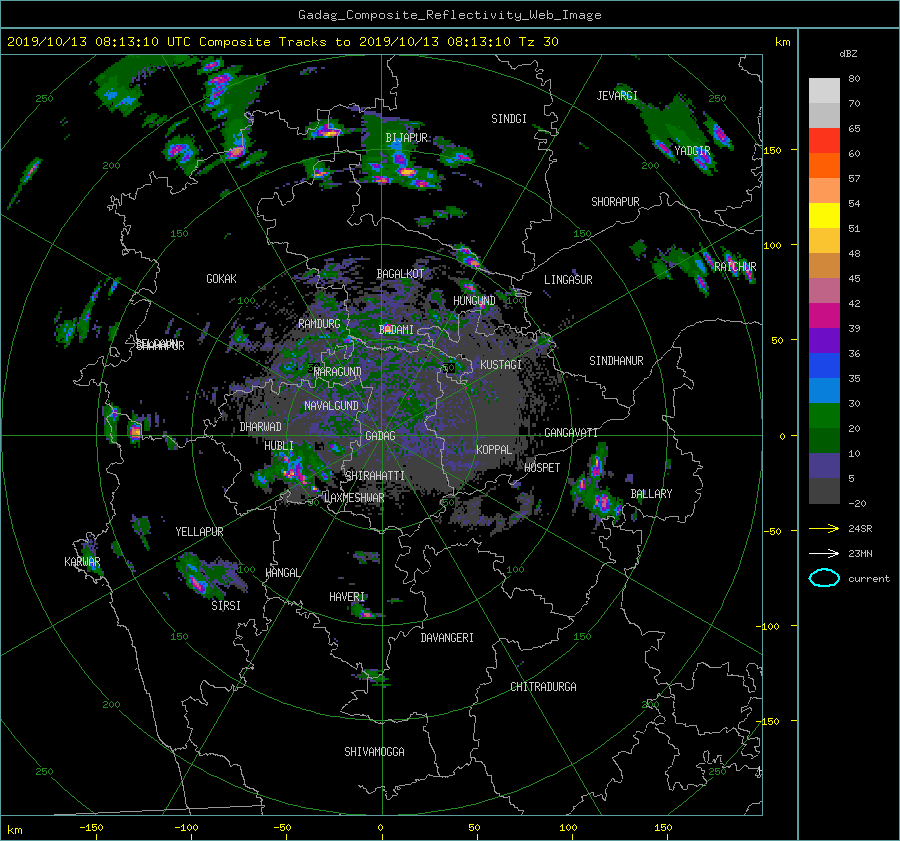The height and width of the screenshot is (841, 900).
Task: Select the SIRSI city label
Action: (226, 606)
